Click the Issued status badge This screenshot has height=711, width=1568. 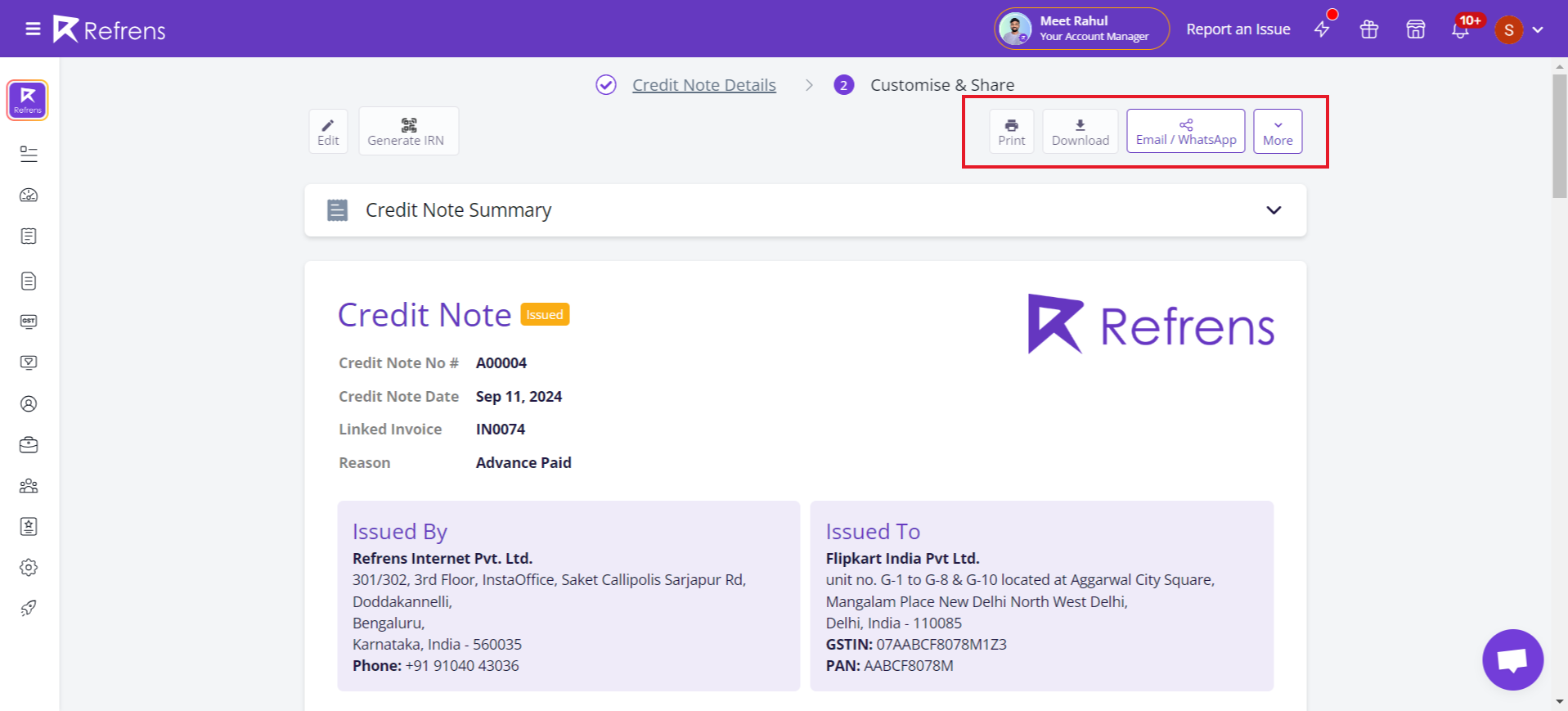tap(545, 315)
